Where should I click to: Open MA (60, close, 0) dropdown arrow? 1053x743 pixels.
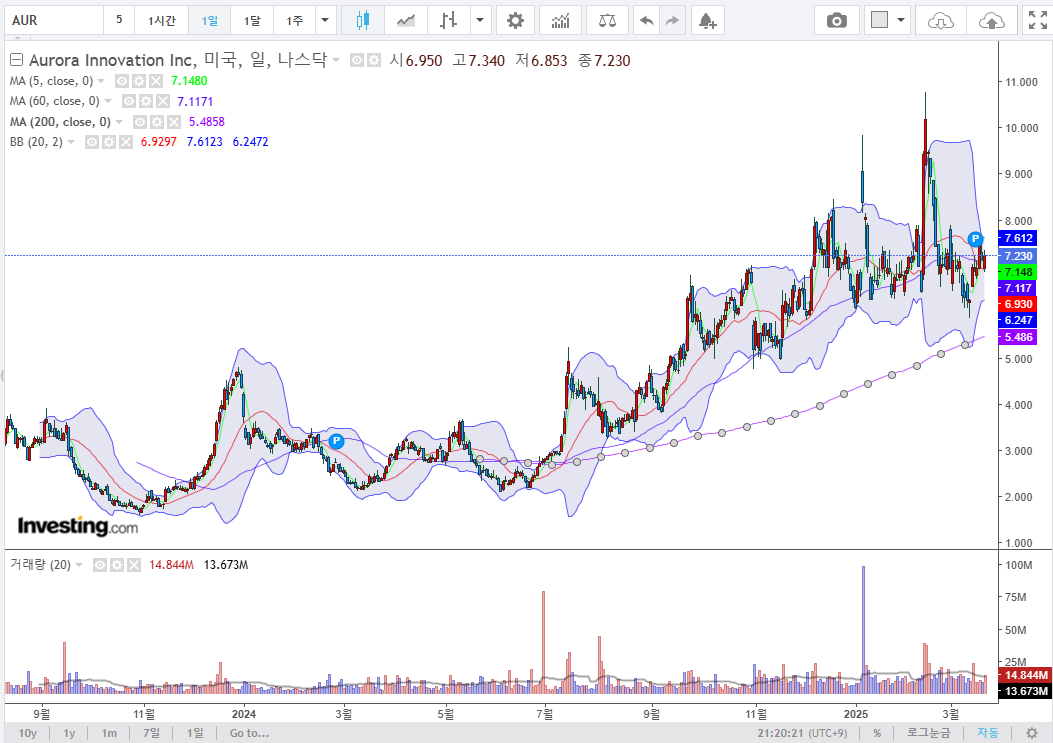click(108, 101)
